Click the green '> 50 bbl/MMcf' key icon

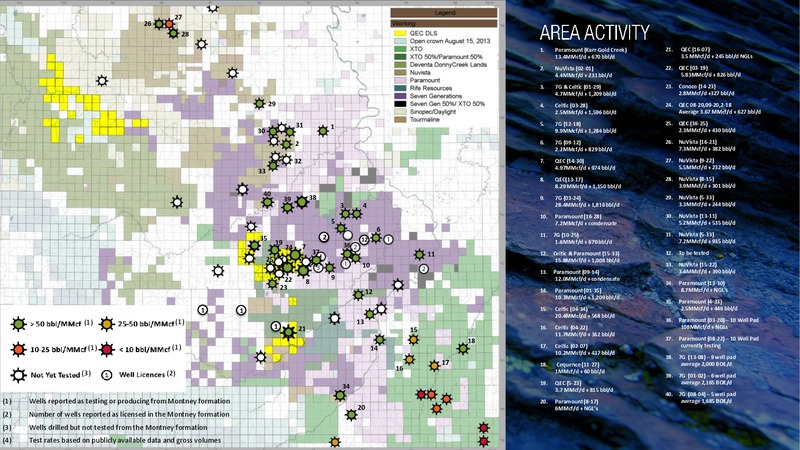coord(18,323)
